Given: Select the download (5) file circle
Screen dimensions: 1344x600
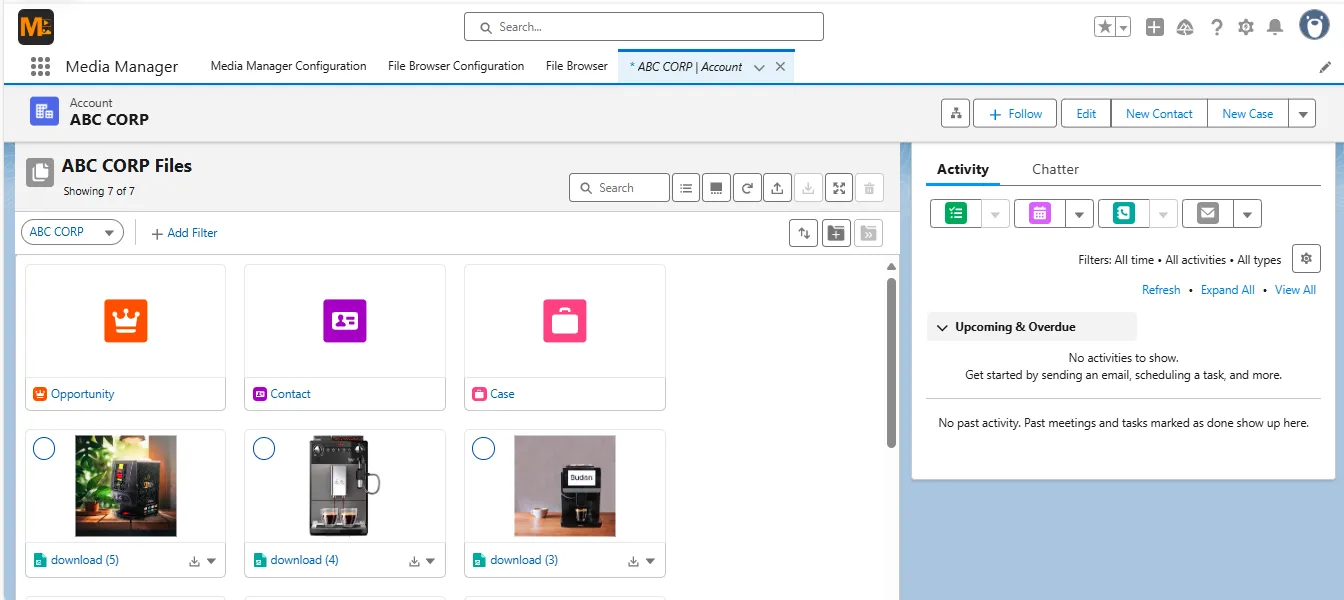Looking at the screenshot, I should pos(44,449).
